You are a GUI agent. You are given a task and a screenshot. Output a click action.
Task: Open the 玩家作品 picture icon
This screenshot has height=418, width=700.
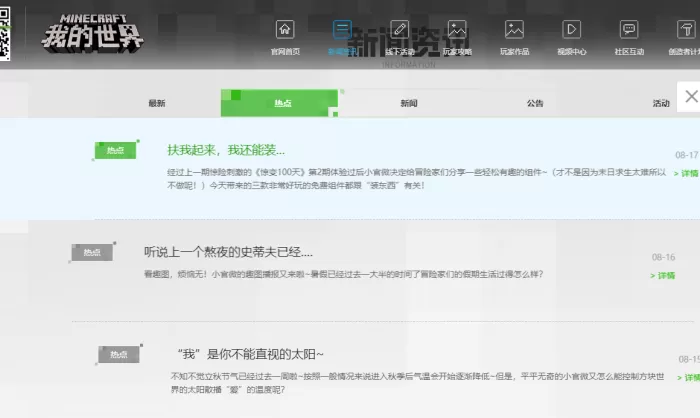point(514,29)
